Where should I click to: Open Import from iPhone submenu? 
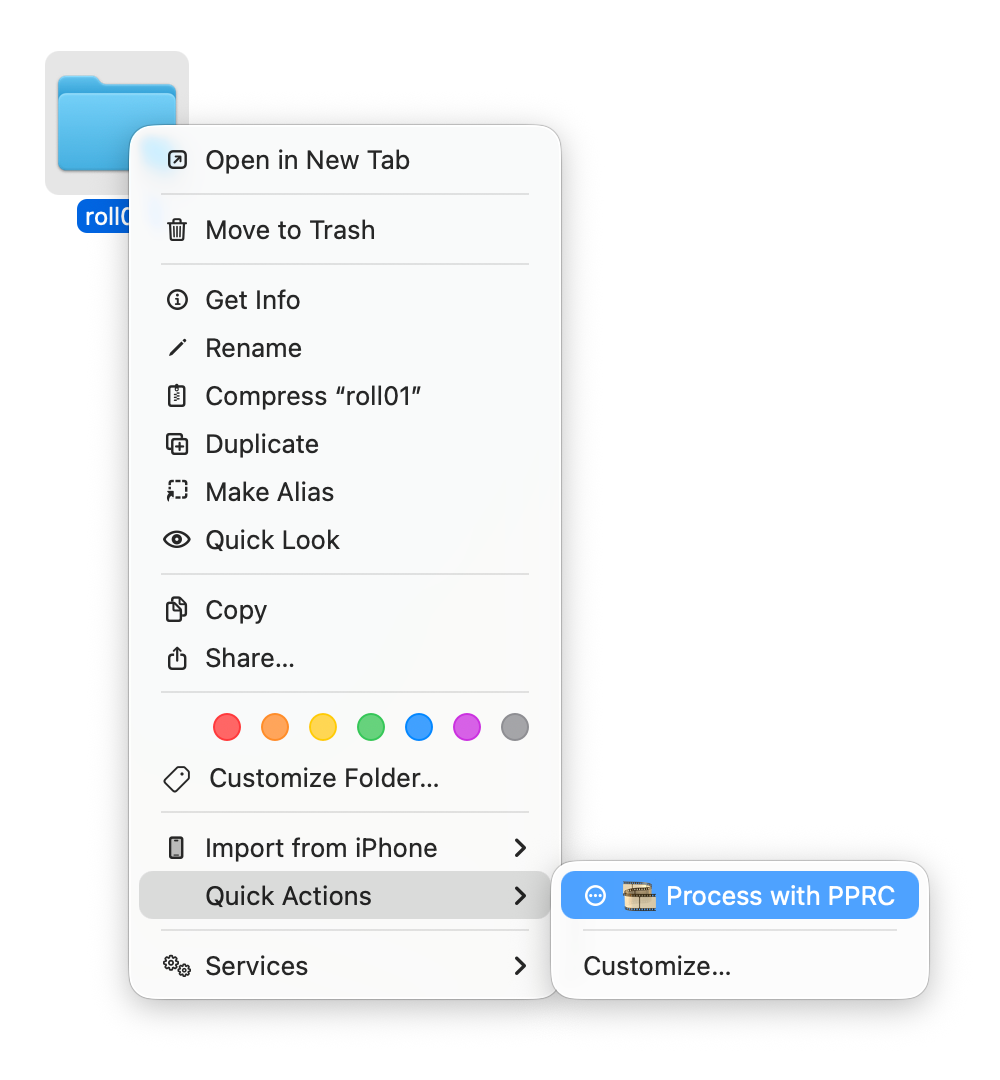pos(345,848)
